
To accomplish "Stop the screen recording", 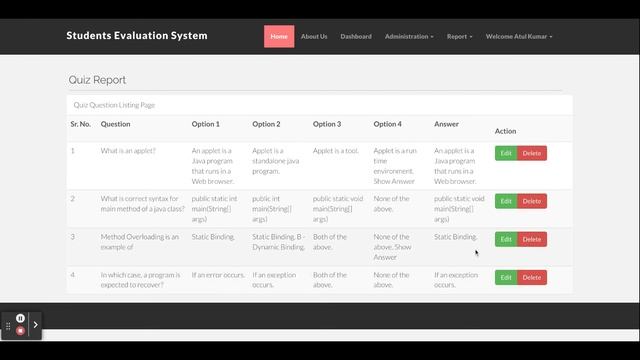I will tap(20, 331).
